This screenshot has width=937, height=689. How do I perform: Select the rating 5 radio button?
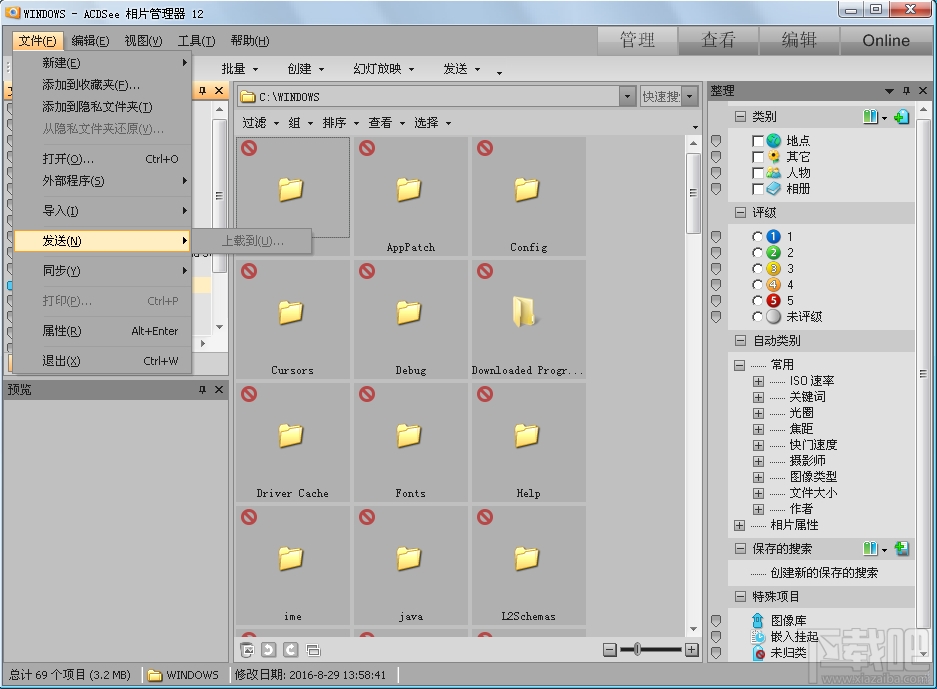756,300
